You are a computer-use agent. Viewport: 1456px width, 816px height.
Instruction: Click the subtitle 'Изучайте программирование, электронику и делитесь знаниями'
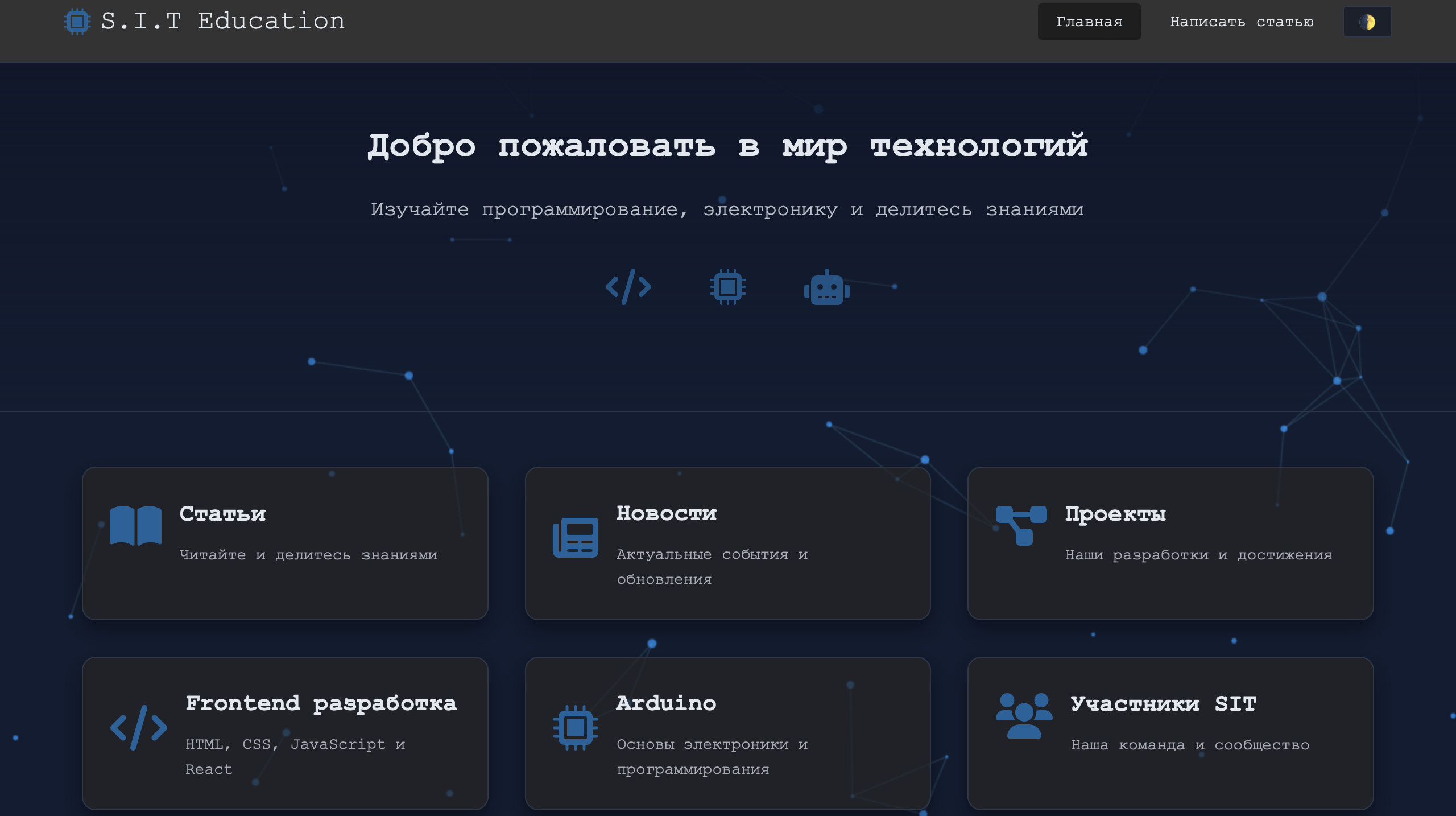(727, 210)
